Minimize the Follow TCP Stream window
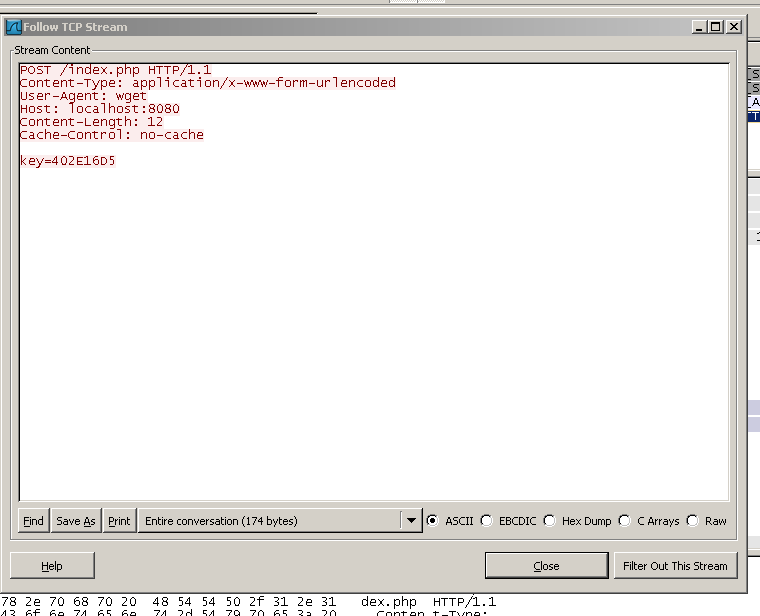 click(x=698, y=27)
